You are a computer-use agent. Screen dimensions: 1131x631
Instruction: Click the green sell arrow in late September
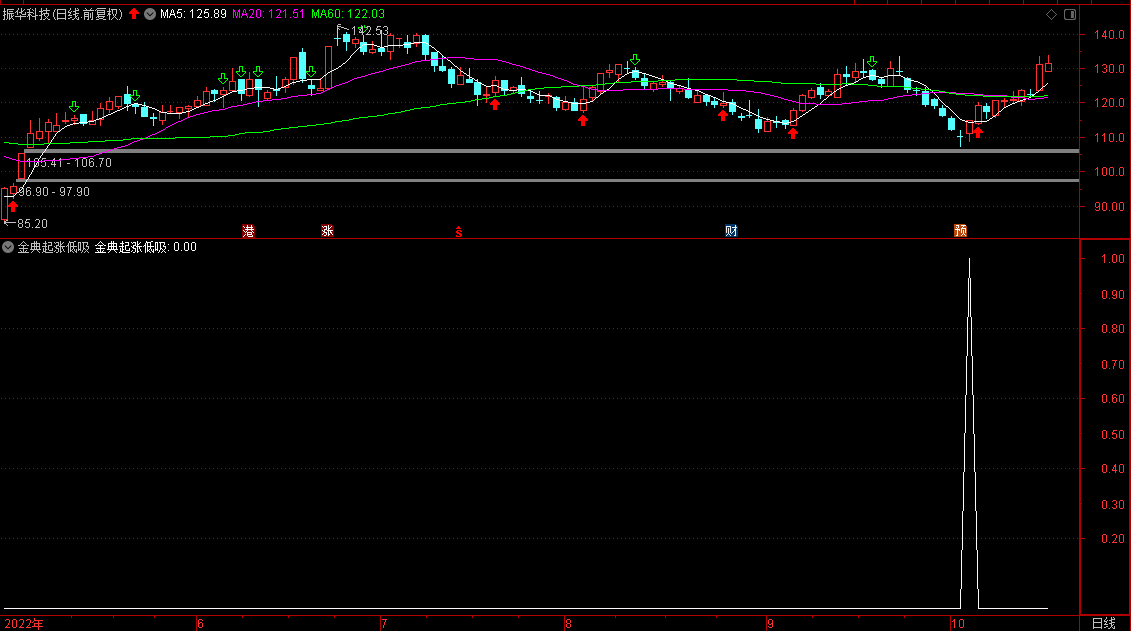click(872, 61)
